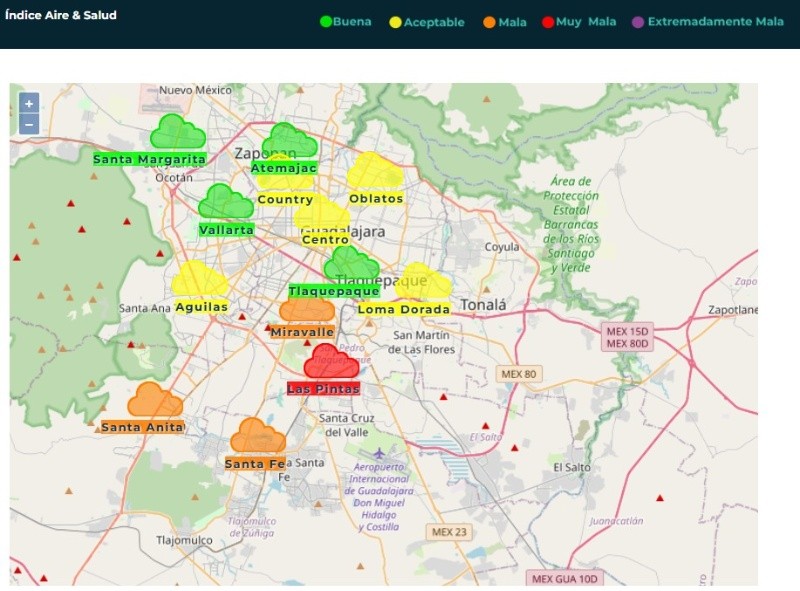Viewport: 800px width, 591px height.
Task: Click the Índice Aire & Salud title
Action: pos(61,16)
